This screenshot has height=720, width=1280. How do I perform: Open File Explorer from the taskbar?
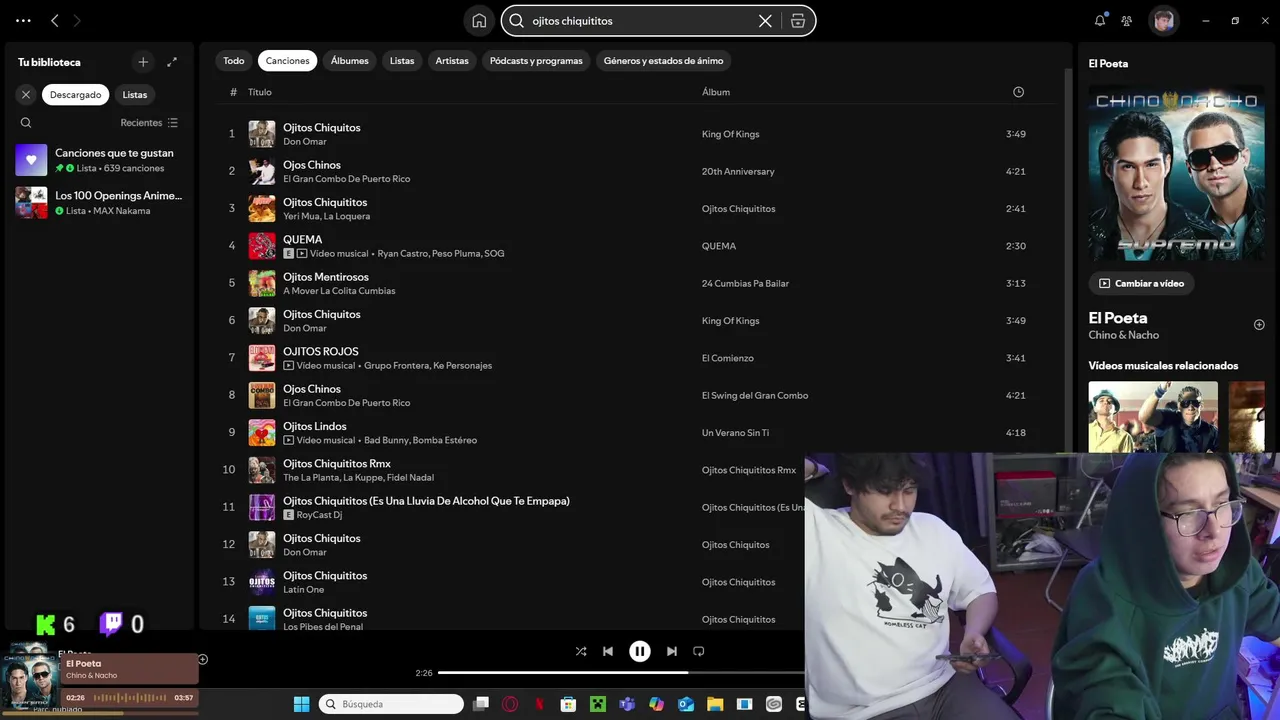[x=715, y=704]
